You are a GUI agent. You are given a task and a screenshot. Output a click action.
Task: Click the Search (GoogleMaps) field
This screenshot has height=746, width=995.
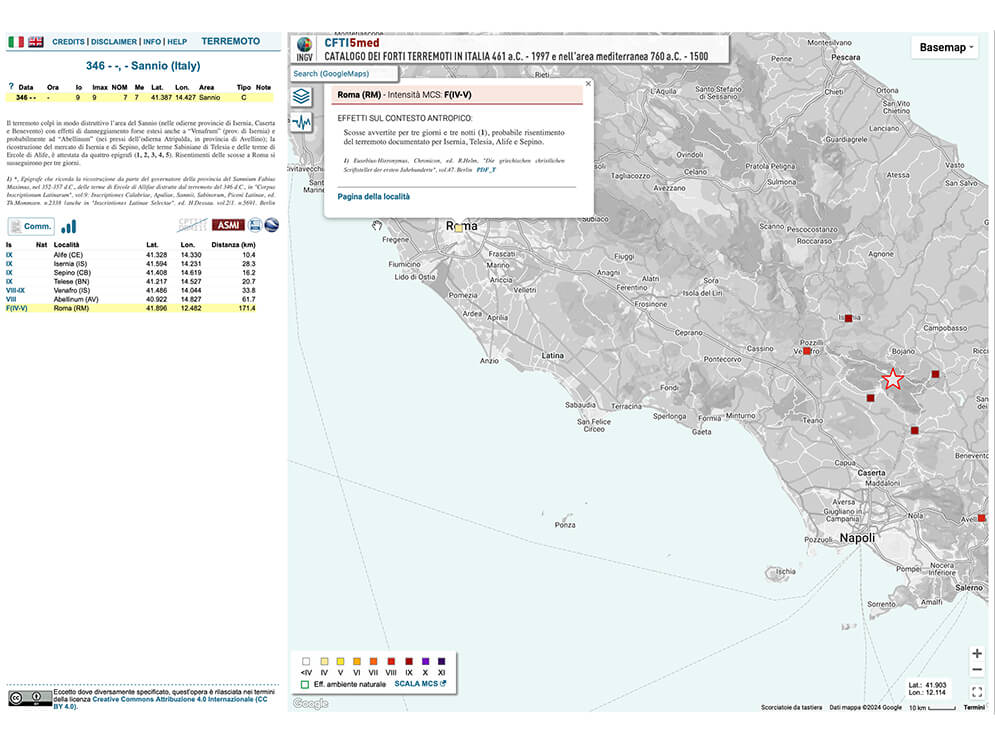[345, 74]
